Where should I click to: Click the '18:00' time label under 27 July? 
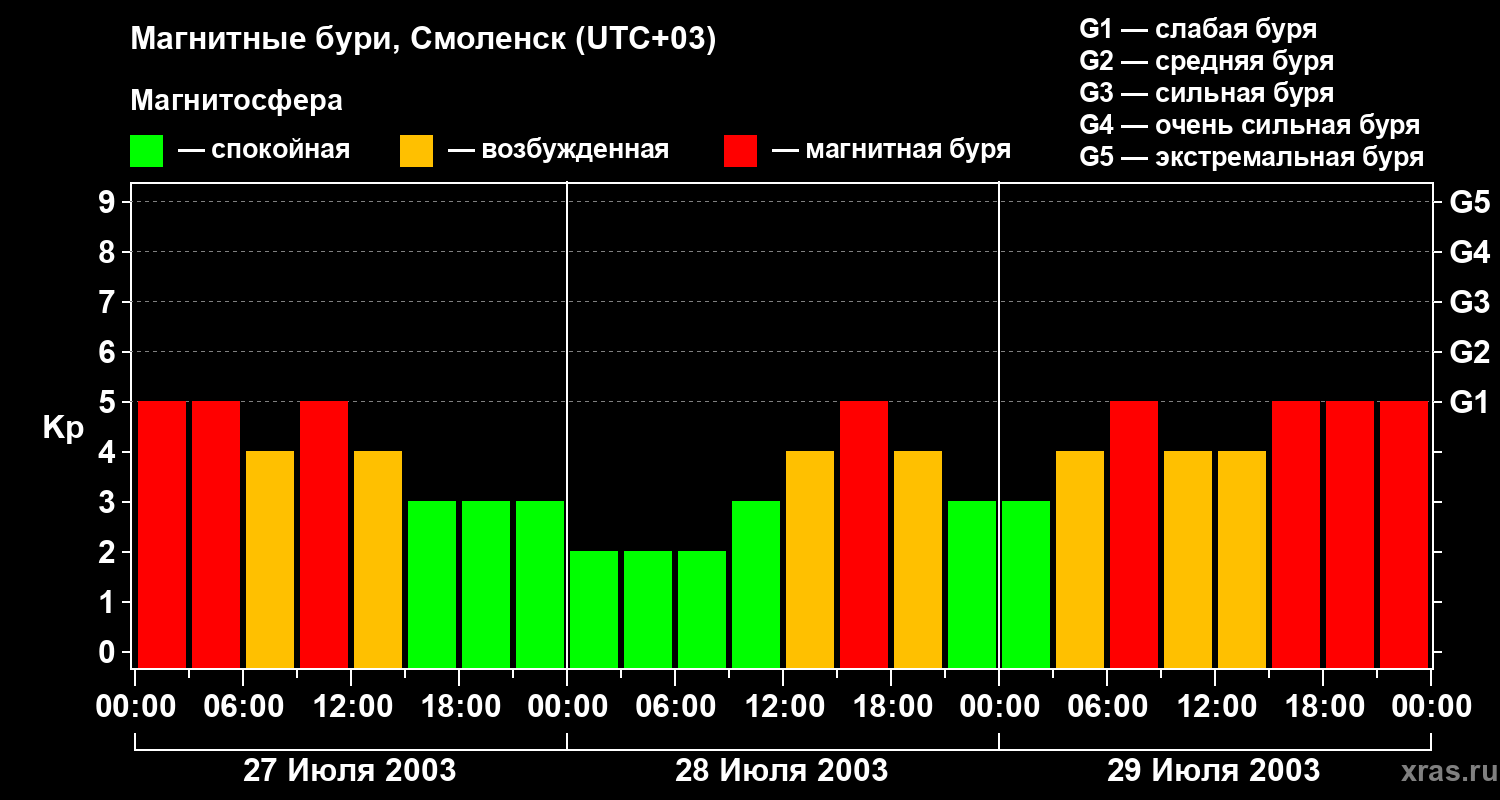point(459,707)
